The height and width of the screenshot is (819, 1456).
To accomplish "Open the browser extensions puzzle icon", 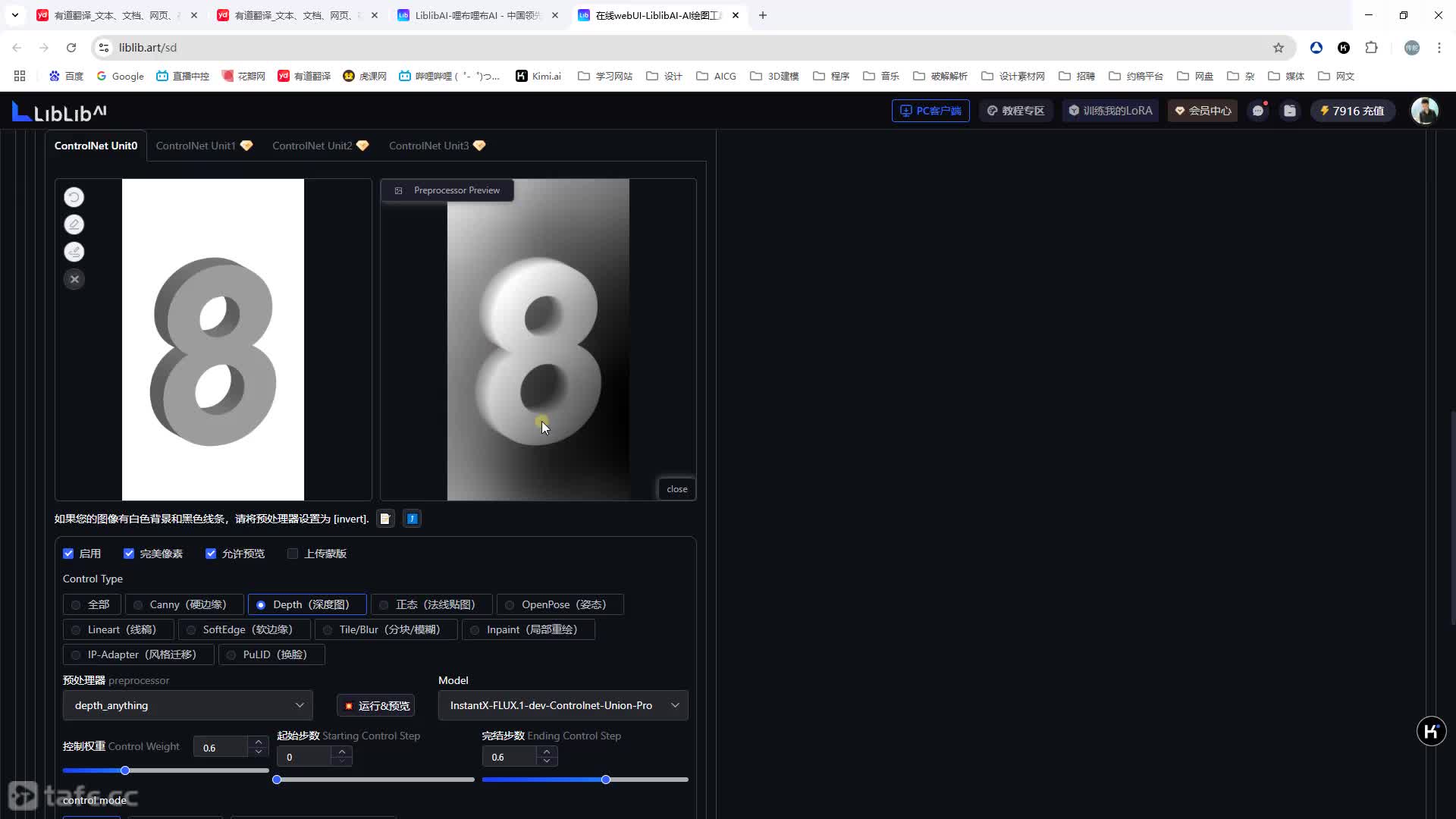I will pyautogui.click(x=1371, y=48).
